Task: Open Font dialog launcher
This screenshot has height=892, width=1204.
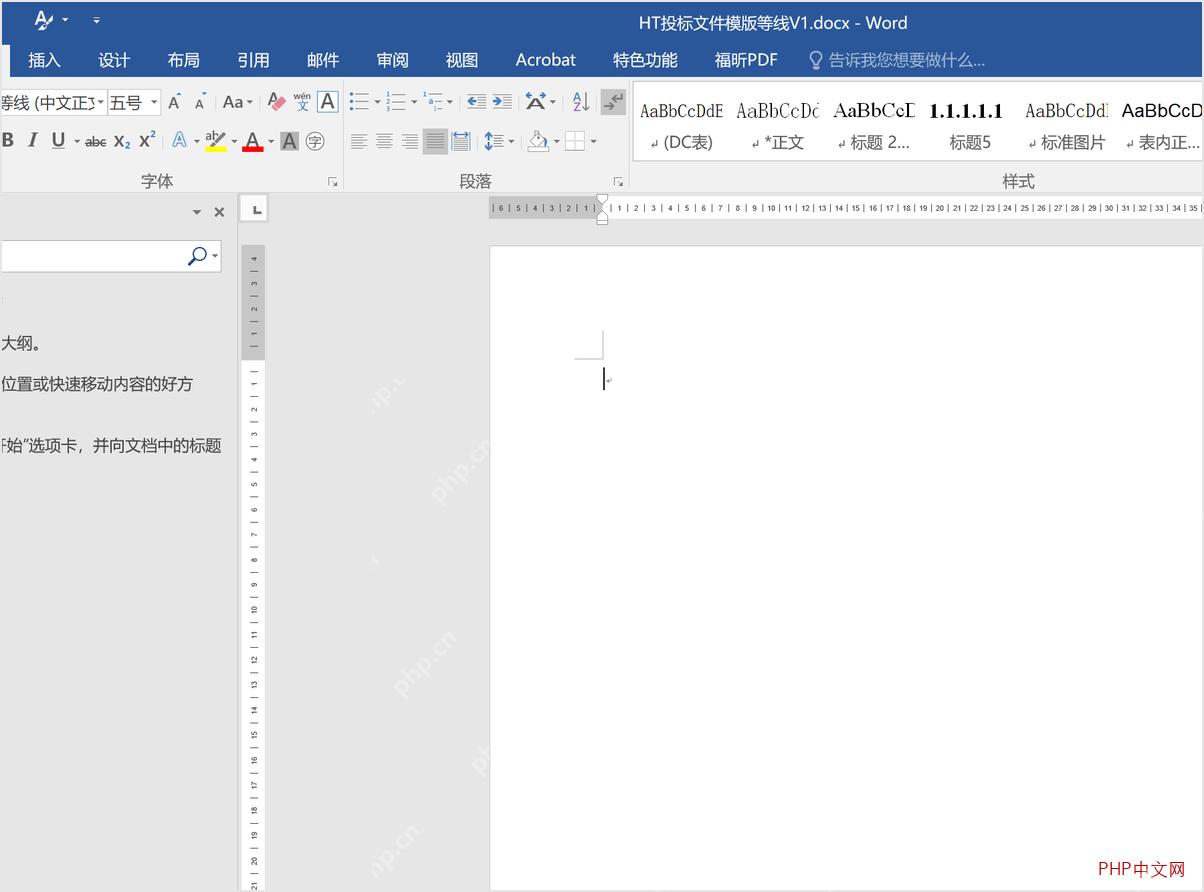Action: coord(333,182)
